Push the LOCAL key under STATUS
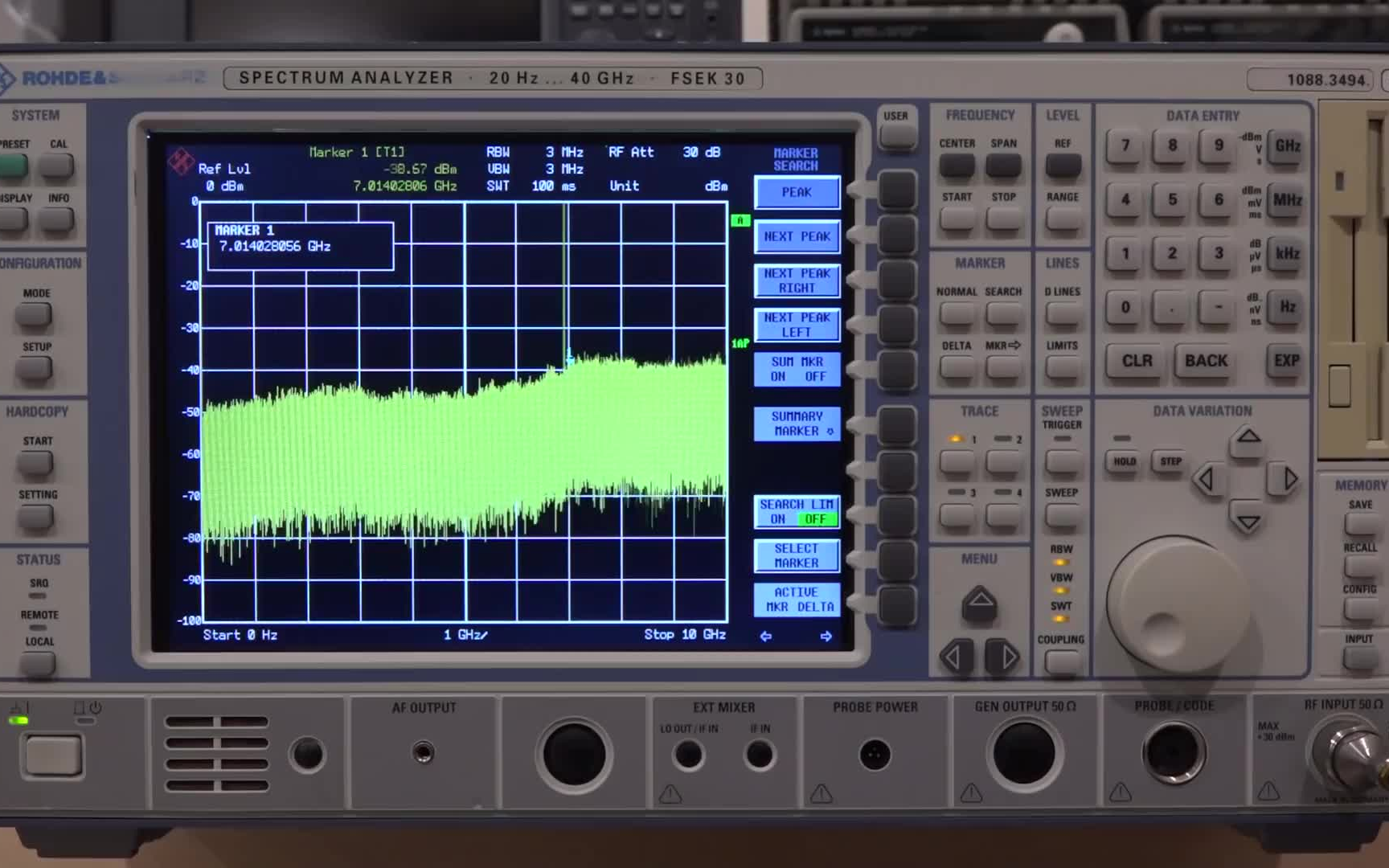Screen dimensions: 1389x868 (37, 664)
